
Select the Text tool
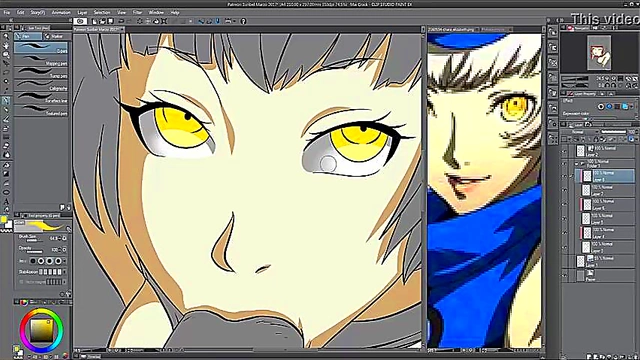[6, 201]
